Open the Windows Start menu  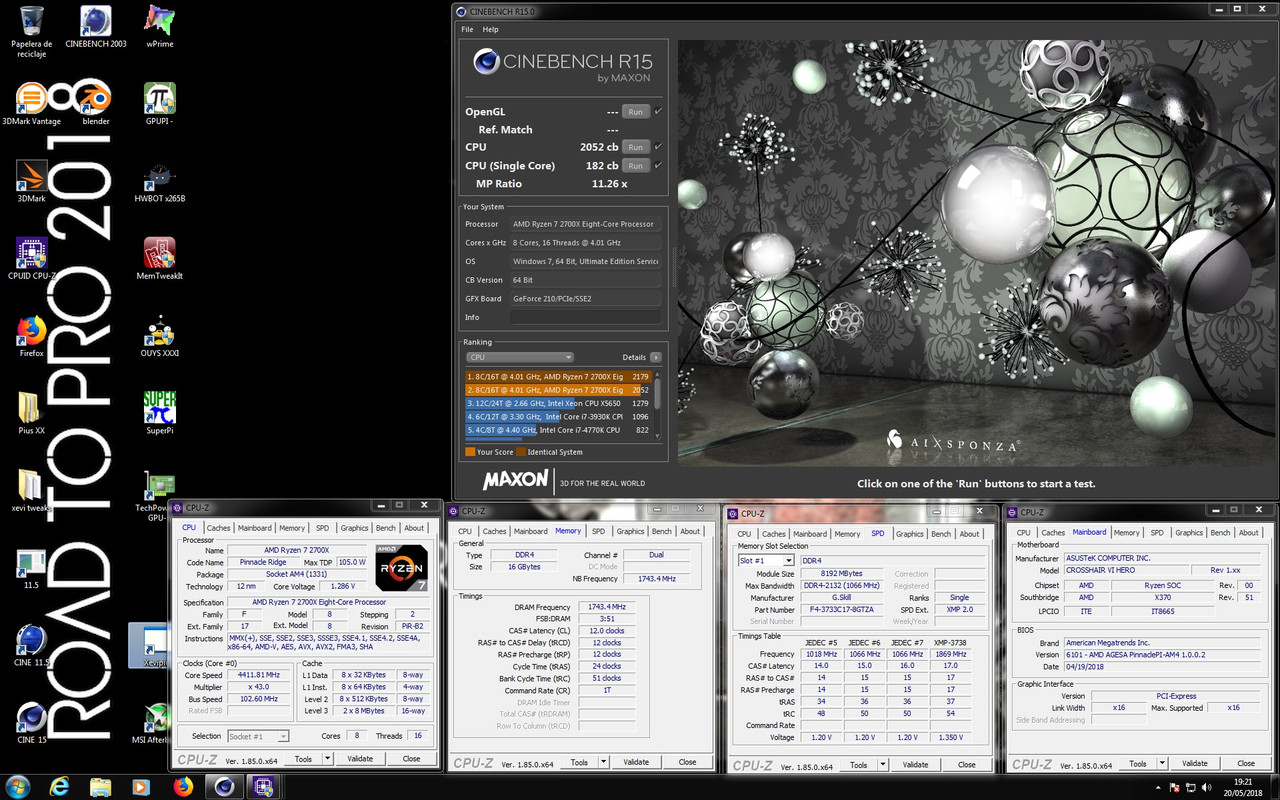tap(18, 786)
